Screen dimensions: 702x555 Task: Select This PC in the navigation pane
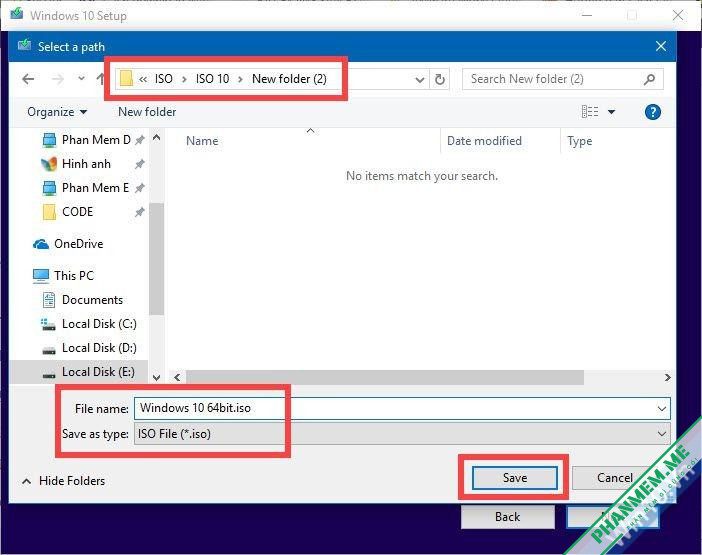pos(64,276)
